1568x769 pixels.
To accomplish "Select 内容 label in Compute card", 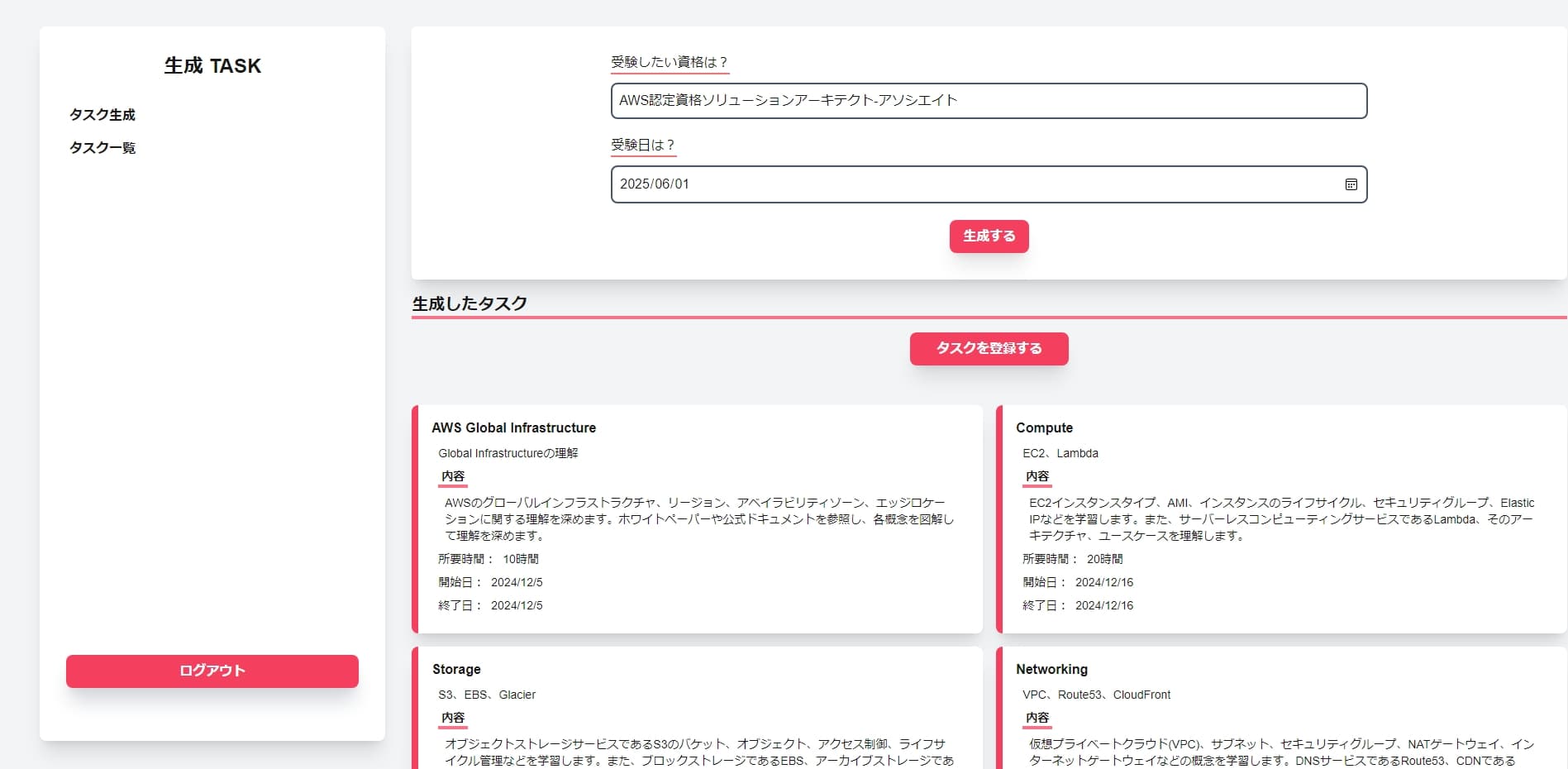I will pos(1037,476).
